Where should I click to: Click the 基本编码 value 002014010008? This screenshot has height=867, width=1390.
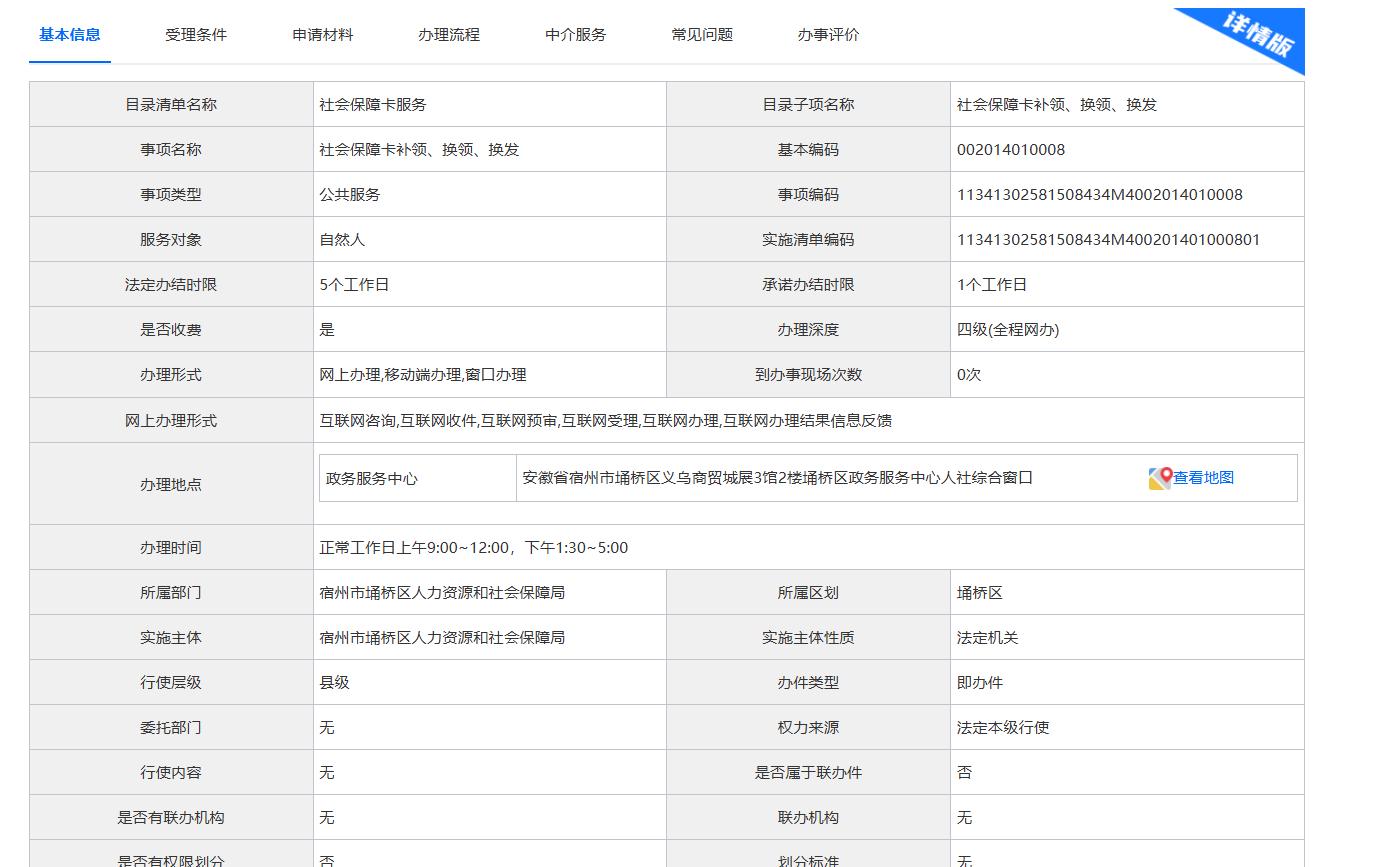click(1011, 150)
